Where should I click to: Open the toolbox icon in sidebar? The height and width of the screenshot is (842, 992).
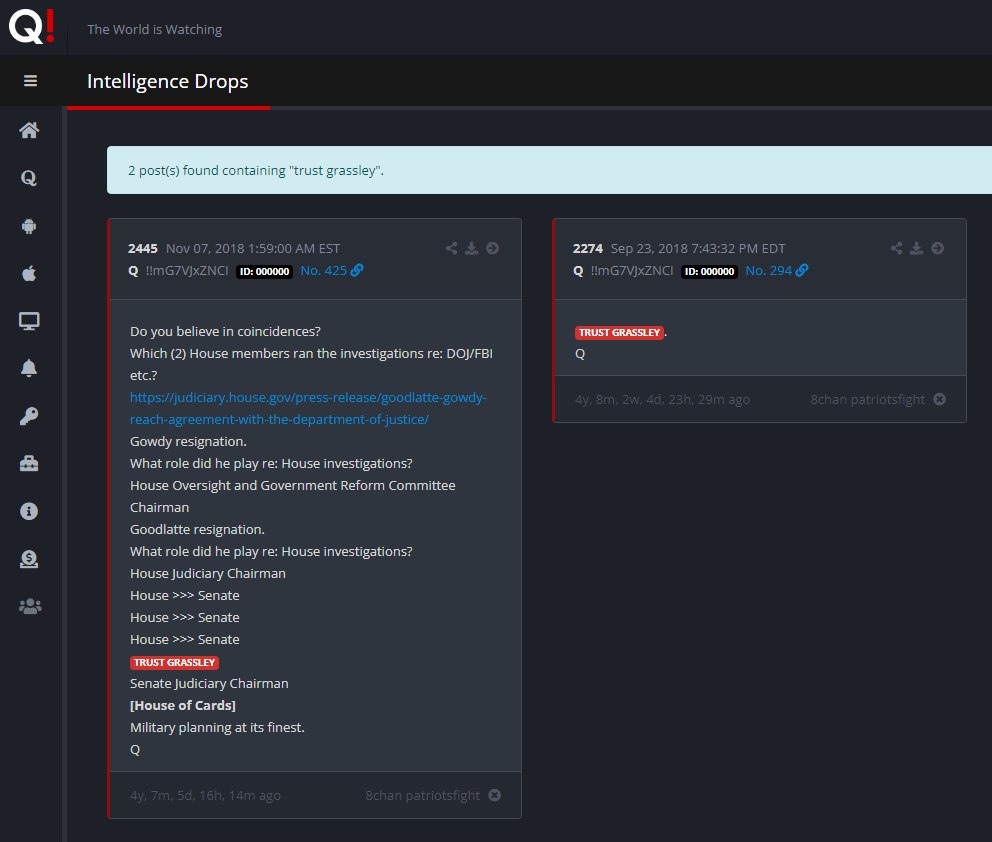point(29,464)
